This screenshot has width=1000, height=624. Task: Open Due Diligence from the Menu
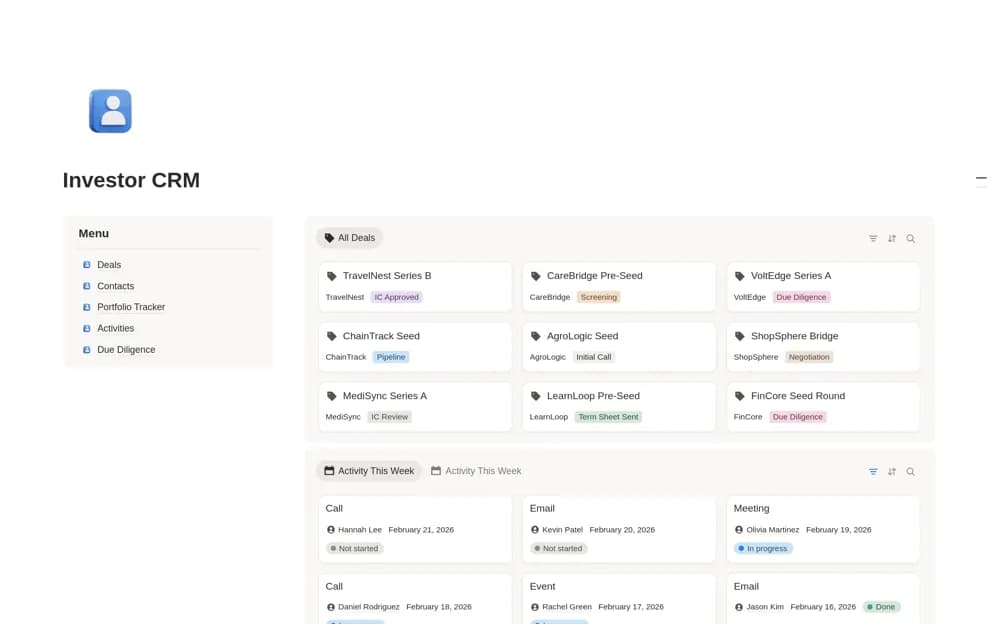[x=126, y=350]
